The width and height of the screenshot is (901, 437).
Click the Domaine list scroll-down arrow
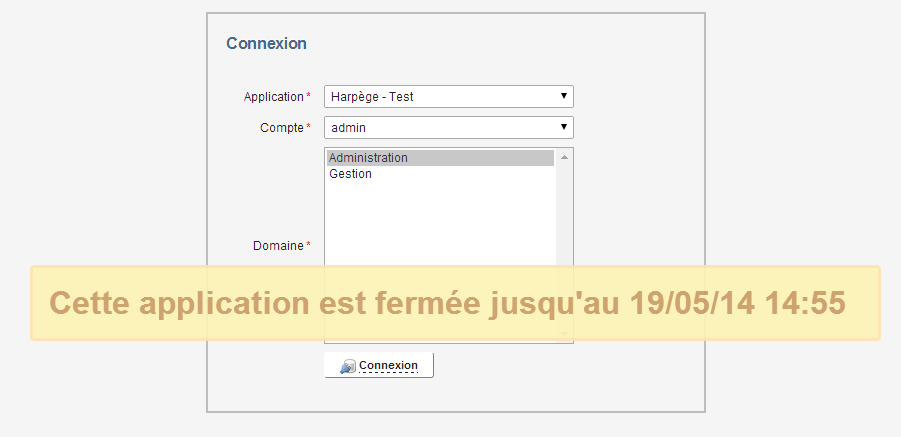[x=564, y=334]
